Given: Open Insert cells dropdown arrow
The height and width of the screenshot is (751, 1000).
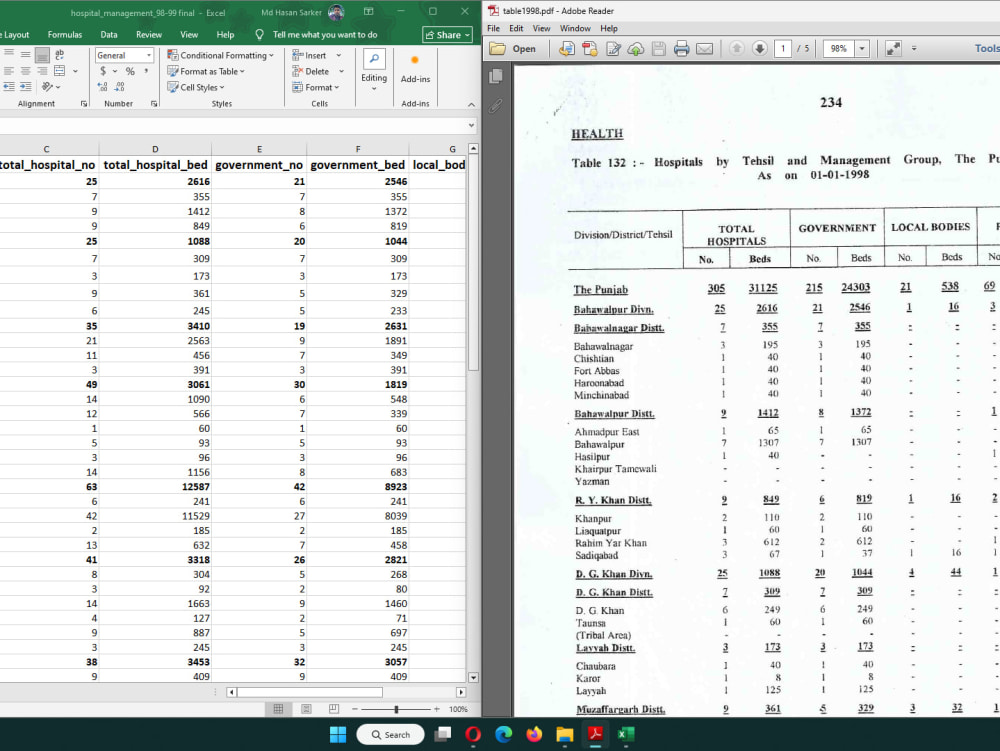Looking at the screenshot, I should 339,55.
